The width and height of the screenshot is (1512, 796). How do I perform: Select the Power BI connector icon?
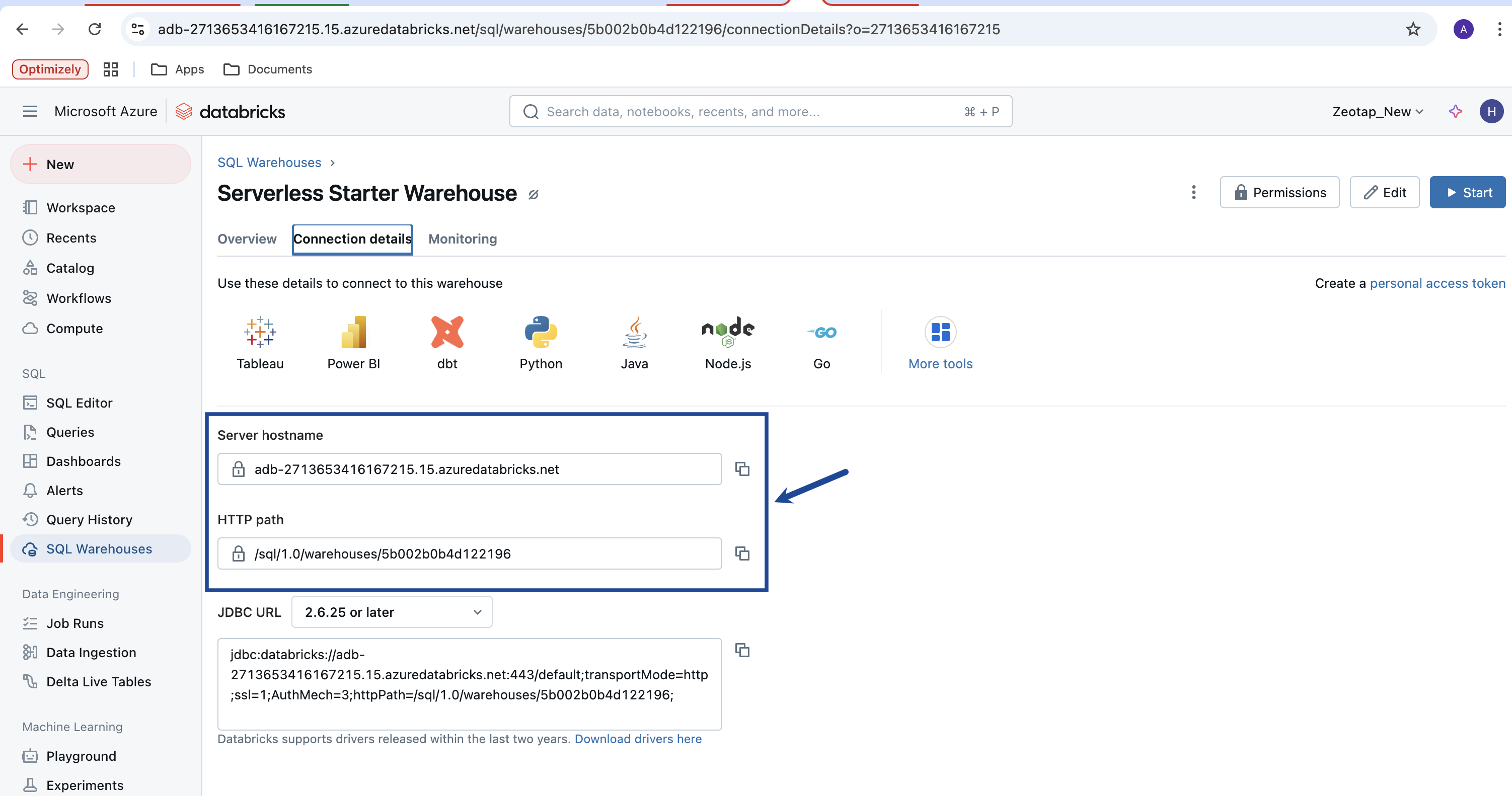[x=353, y=343]
